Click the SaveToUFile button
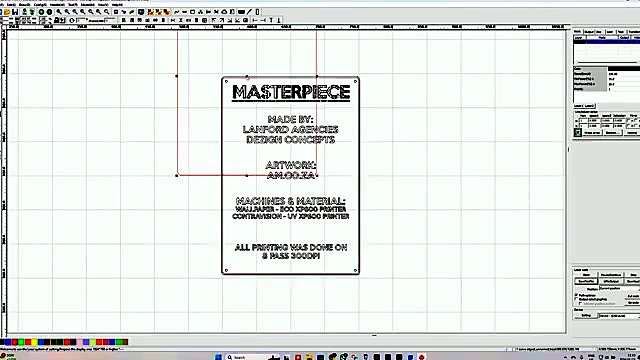Screen dimensions: 640x360 click(587, 281)
